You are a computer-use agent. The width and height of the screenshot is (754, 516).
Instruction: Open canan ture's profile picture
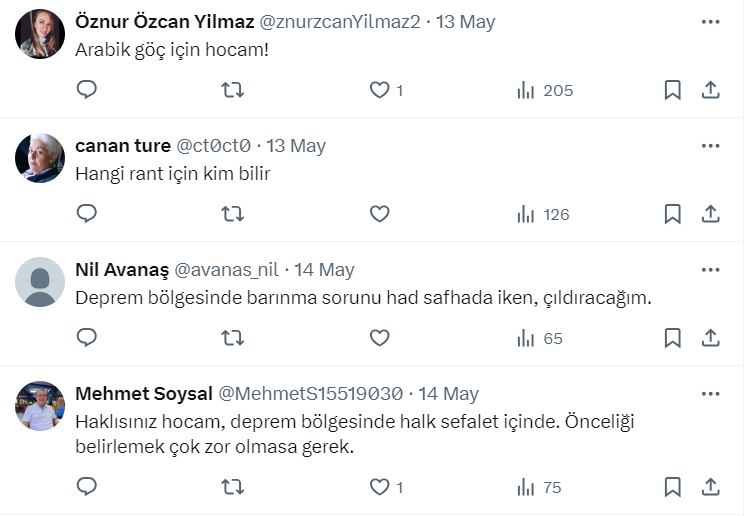pos(40,157)
